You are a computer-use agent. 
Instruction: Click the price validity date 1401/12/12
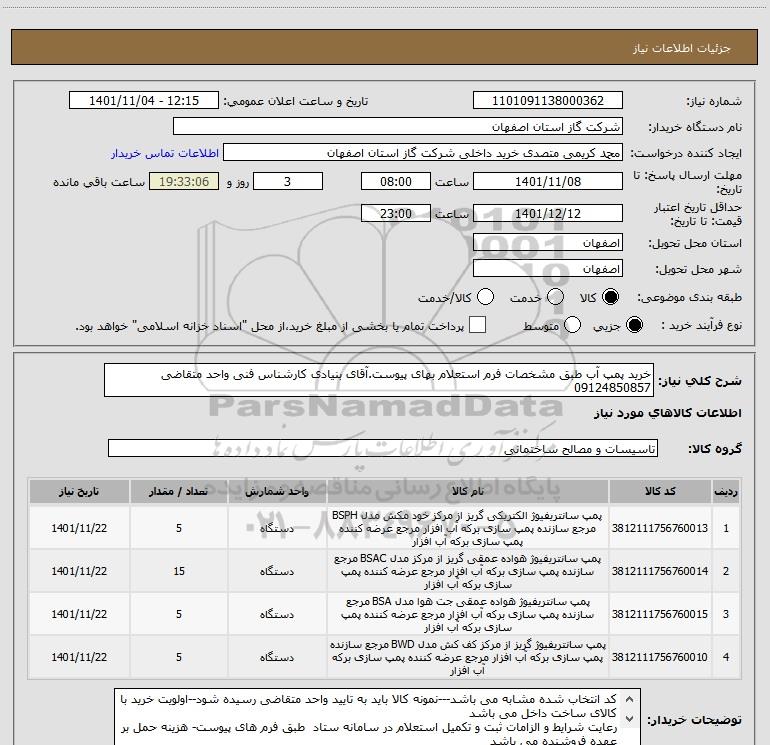click(548, 214)
